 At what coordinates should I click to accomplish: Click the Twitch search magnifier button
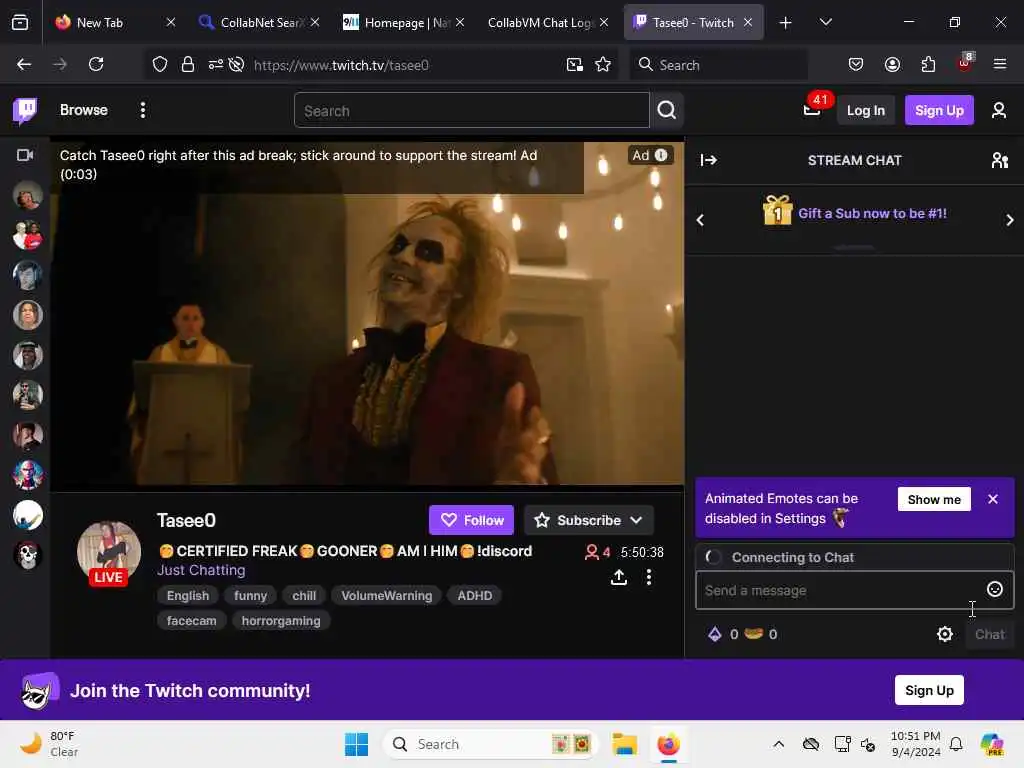666,110
